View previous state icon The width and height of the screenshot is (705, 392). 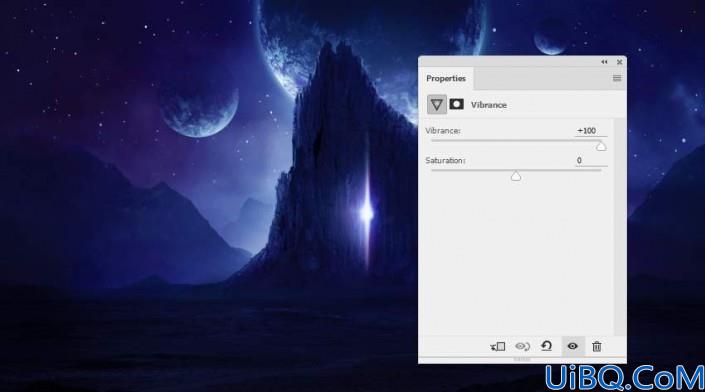click(x=522, y=346)
